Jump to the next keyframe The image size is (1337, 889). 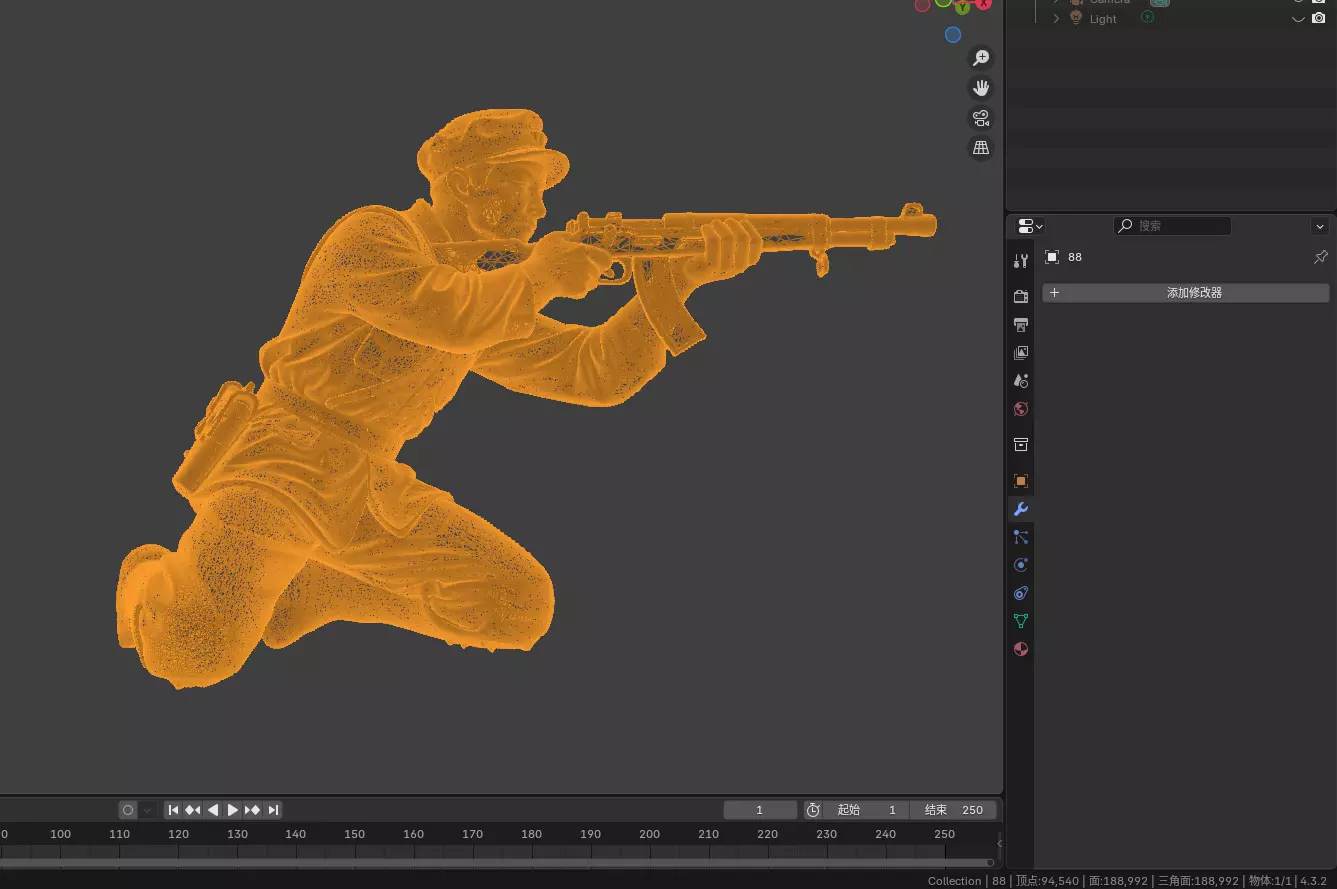click(x=253, y=810)
